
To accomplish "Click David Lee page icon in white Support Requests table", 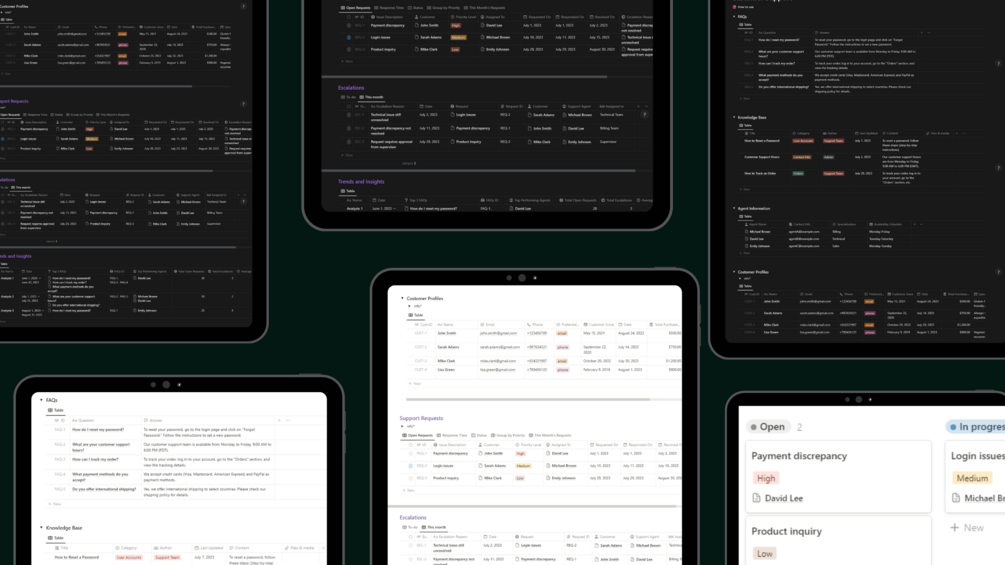I will pyautogui.click(x=548, y=454).
